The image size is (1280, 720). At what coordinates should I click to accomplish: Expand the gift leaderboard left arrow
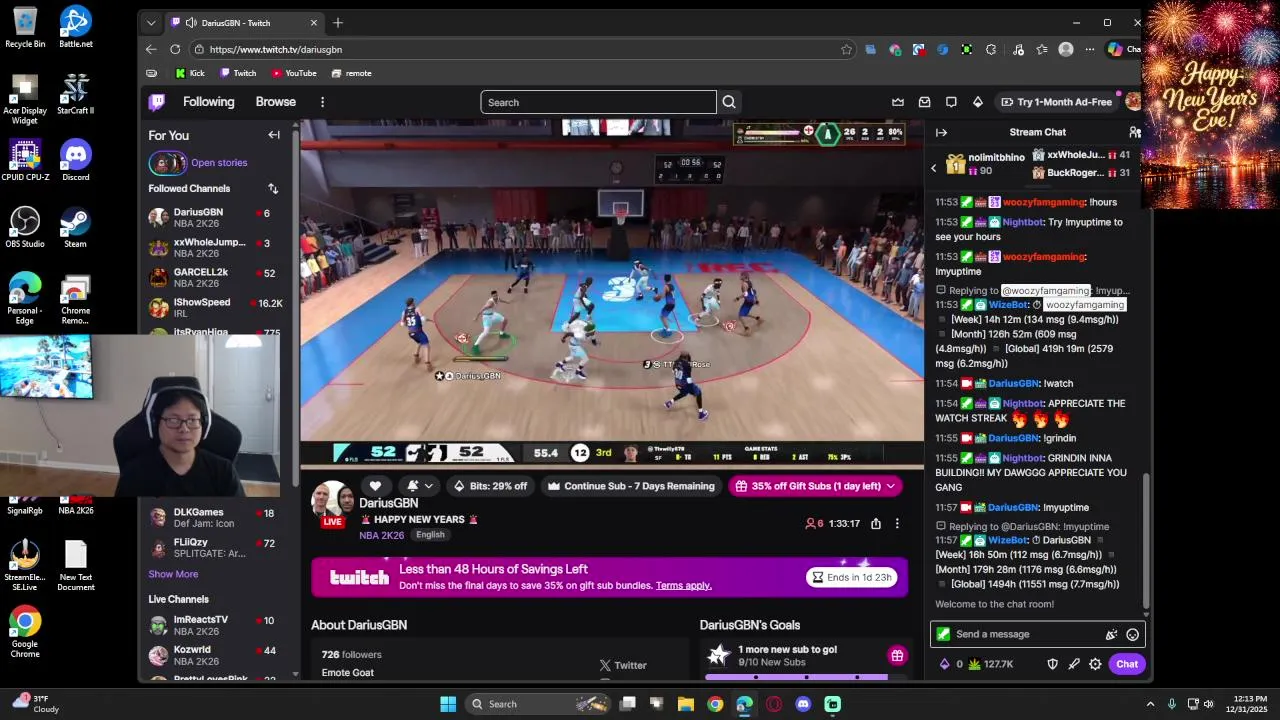(x=934, y=168)
